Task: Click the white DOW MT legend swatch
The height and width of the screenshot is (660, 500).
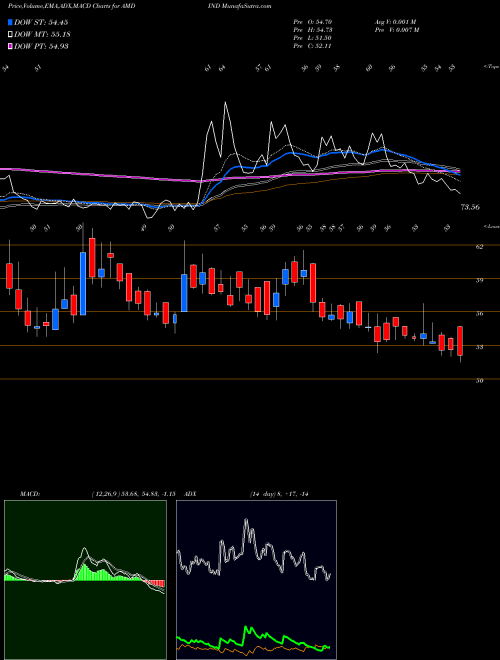Action: pos(10,34)
